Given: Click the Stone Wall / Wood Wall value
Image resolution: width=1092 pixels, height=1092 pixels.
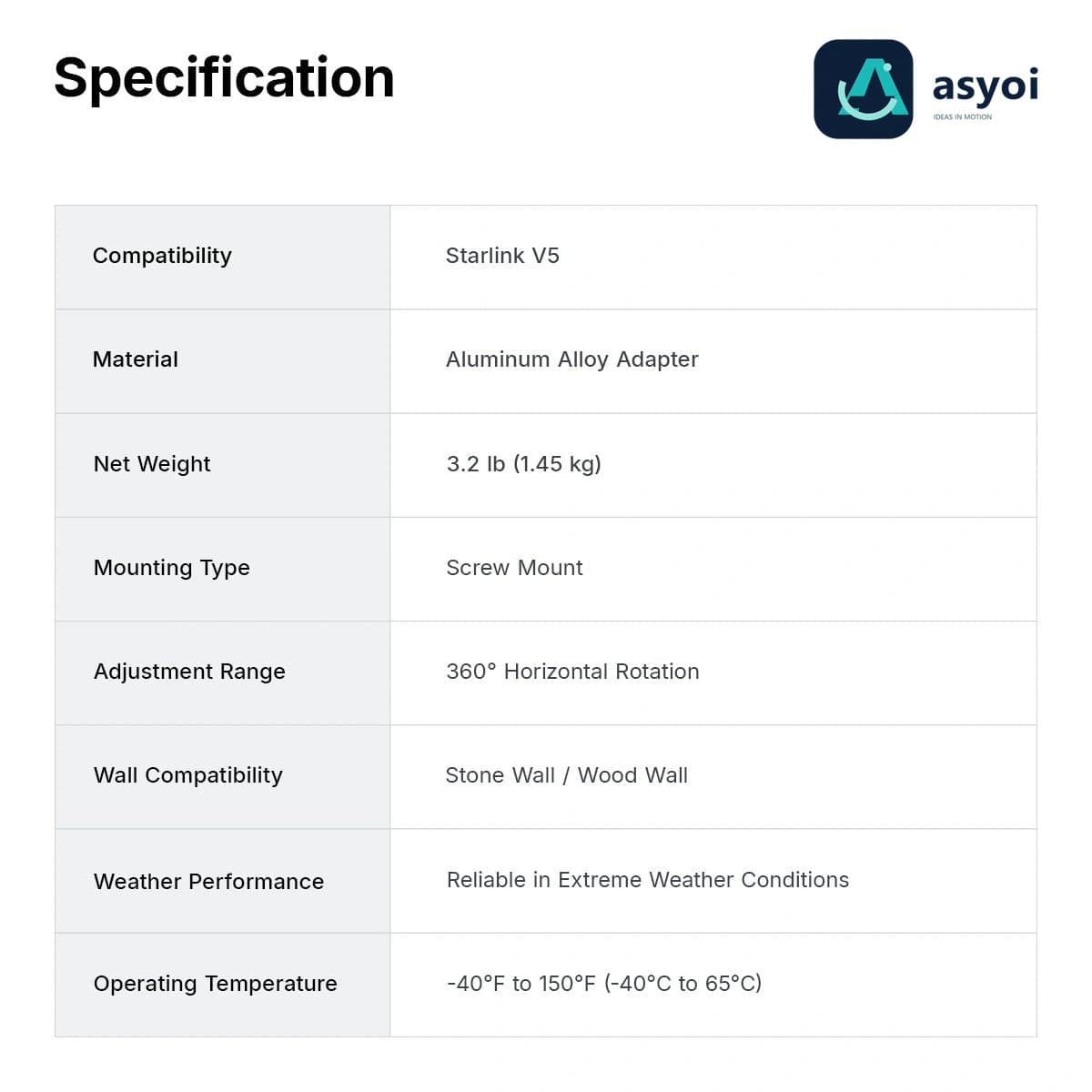Looking at the screenshot, I should [x=566, y=775].
